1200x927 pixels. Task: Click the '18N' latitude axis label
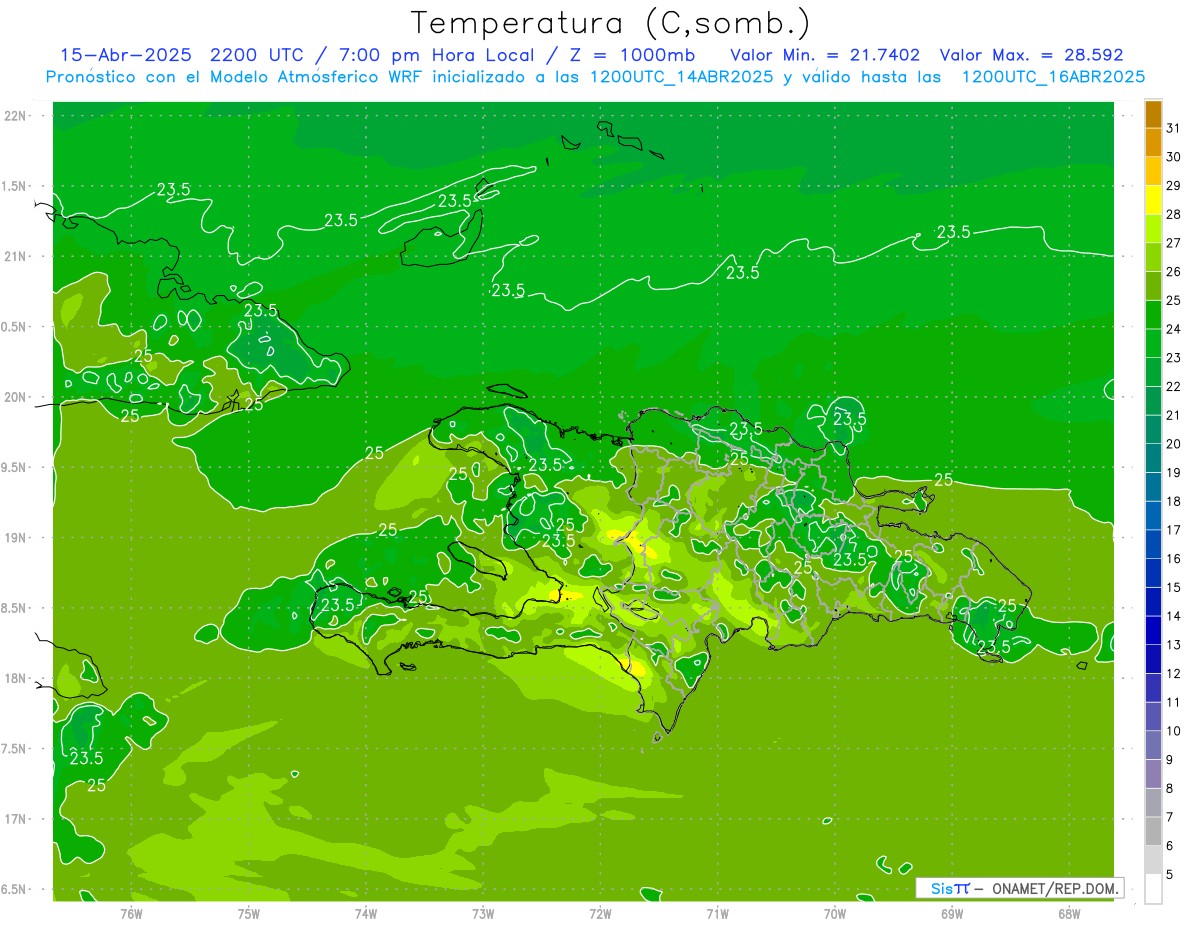tap(14, 678)
